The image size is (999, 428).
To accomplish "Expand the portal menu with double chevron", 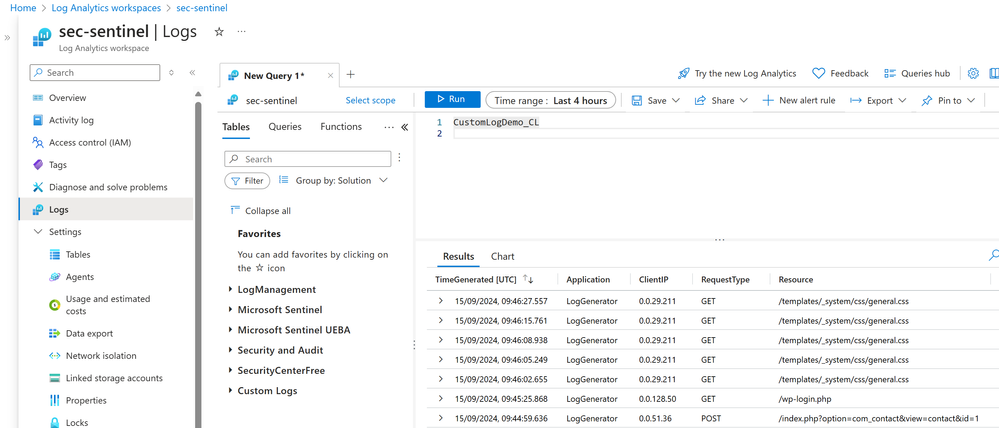I will [x=8, y=38].
